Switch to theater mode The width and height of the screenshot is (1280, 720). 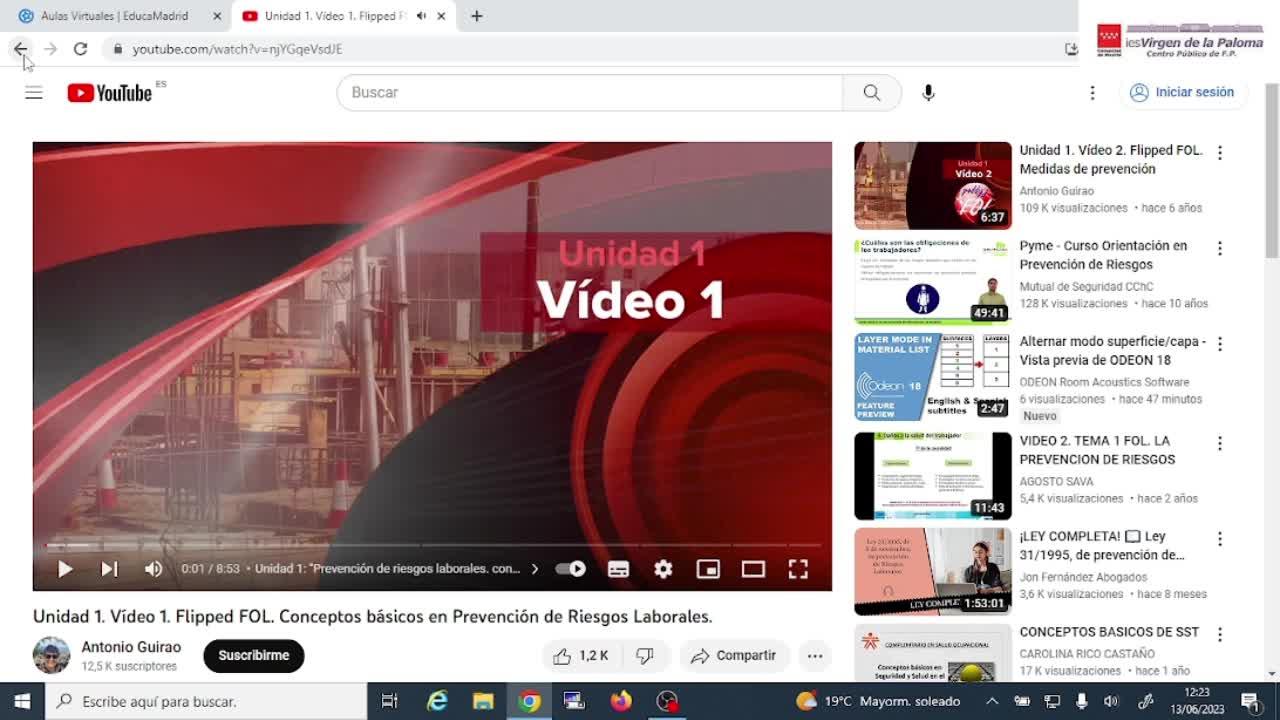tap(753, 569)
